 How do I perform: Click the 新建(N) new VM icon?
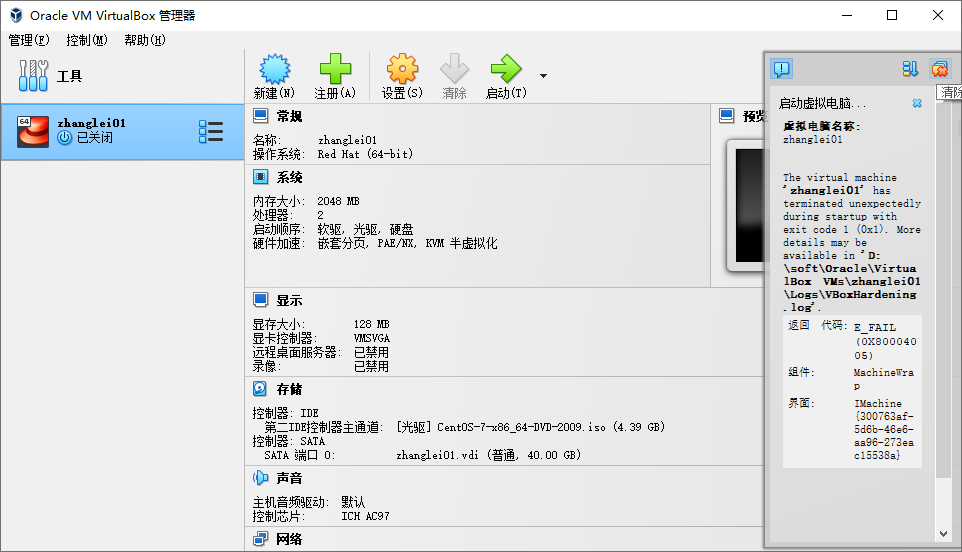(274, 69)
